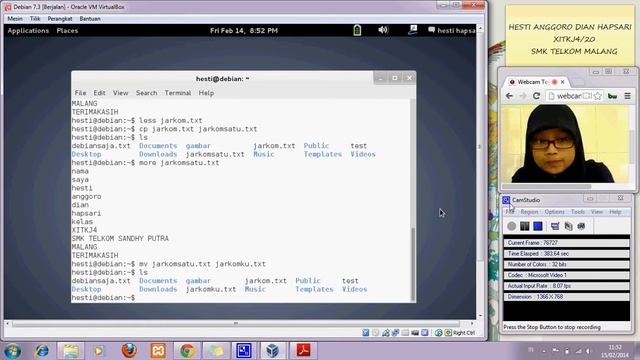Reload the webcam page in Chrome
Image resolution: width=640 pixels, height=360 pixels.
pos(536,96)
